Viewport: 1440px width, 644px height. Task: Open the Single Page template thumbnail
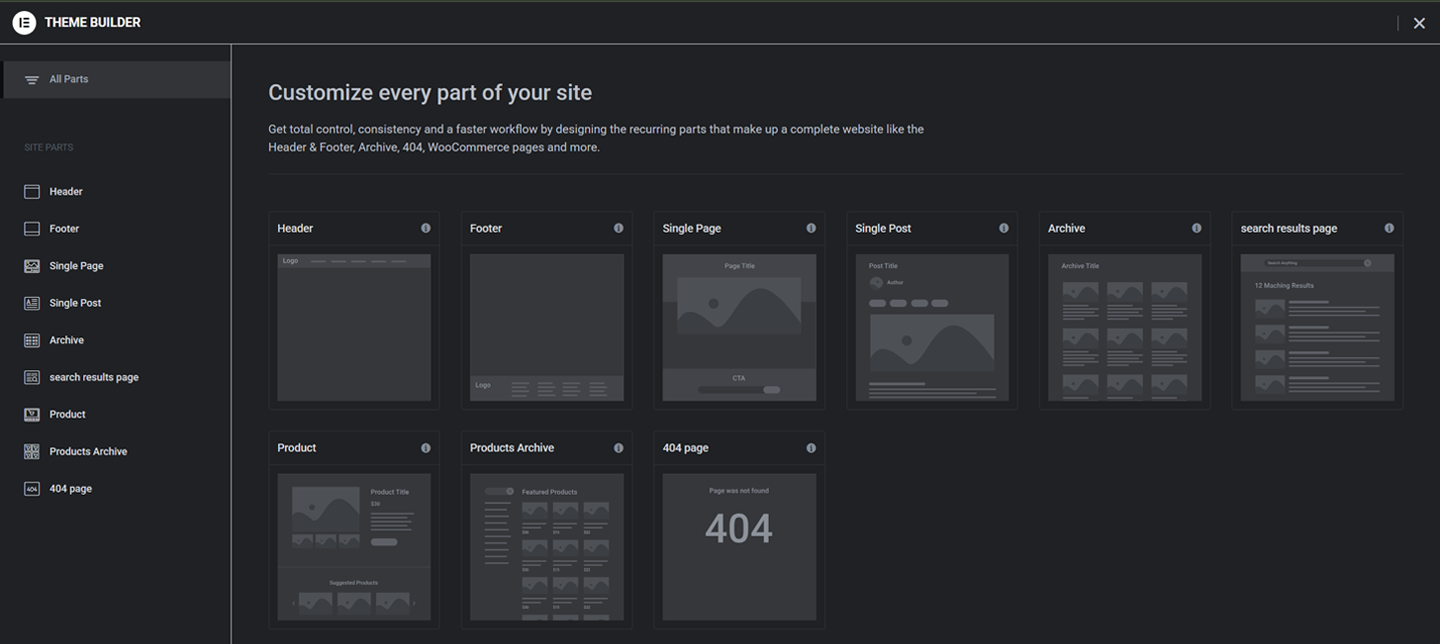739,327
